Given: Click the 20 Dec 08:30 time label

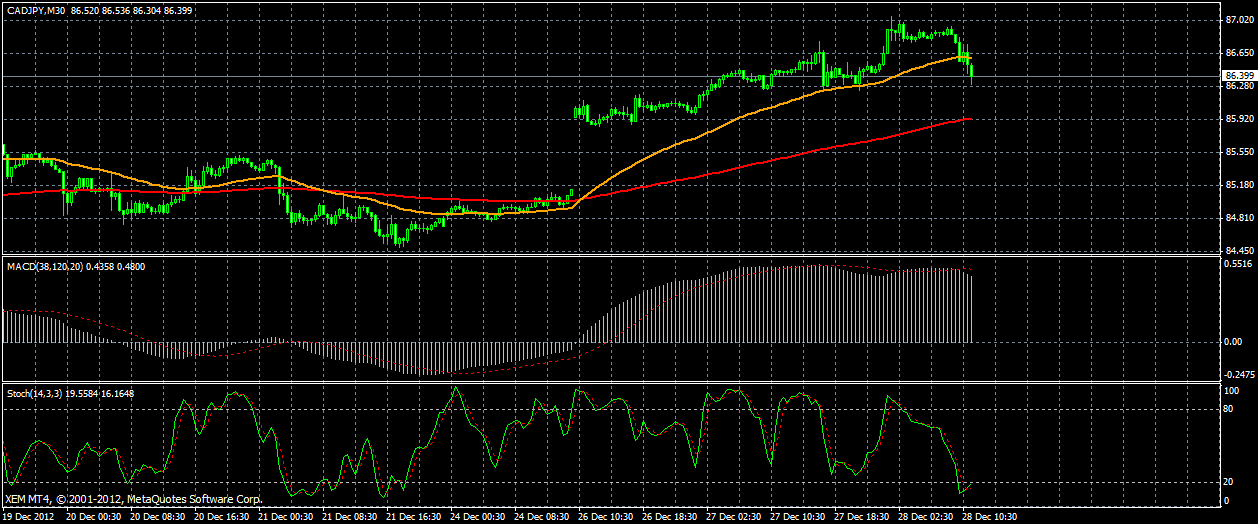Looking at the screenshot, I should pos(156,517).
